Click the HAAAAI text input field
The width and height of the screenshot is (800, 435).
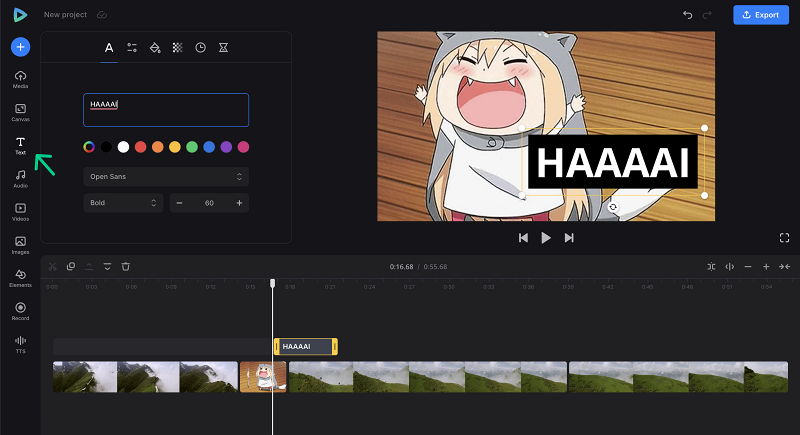pos(166,110)
